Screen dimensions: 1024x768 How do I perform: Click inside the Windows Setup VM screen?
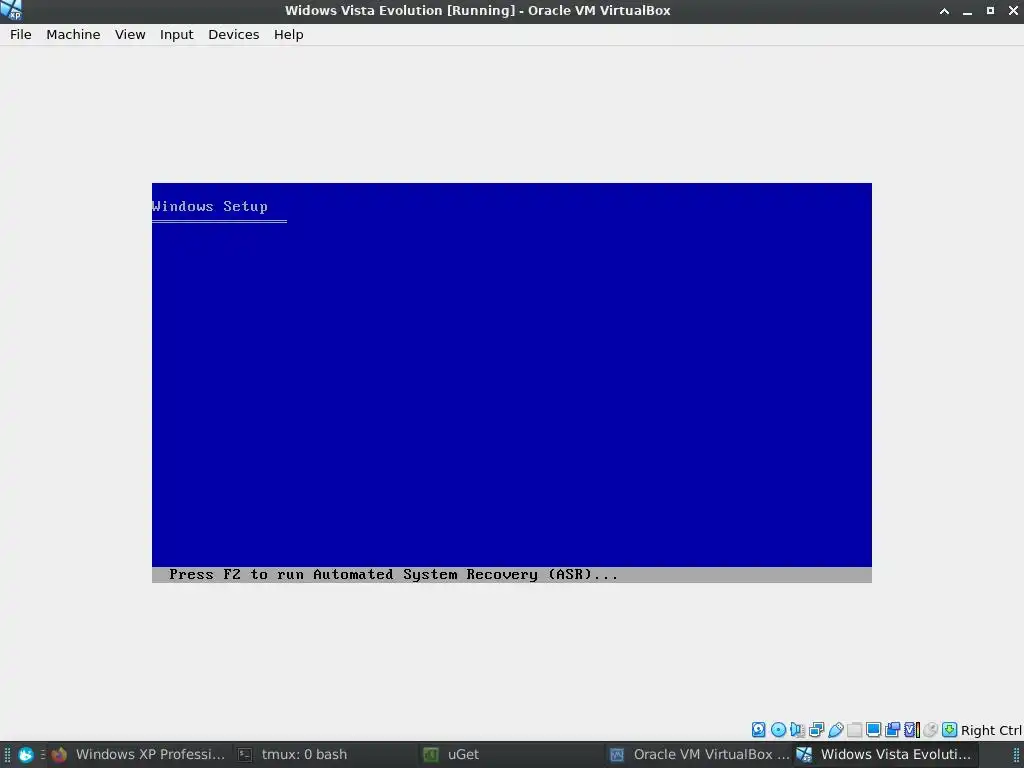coord(512,383)
